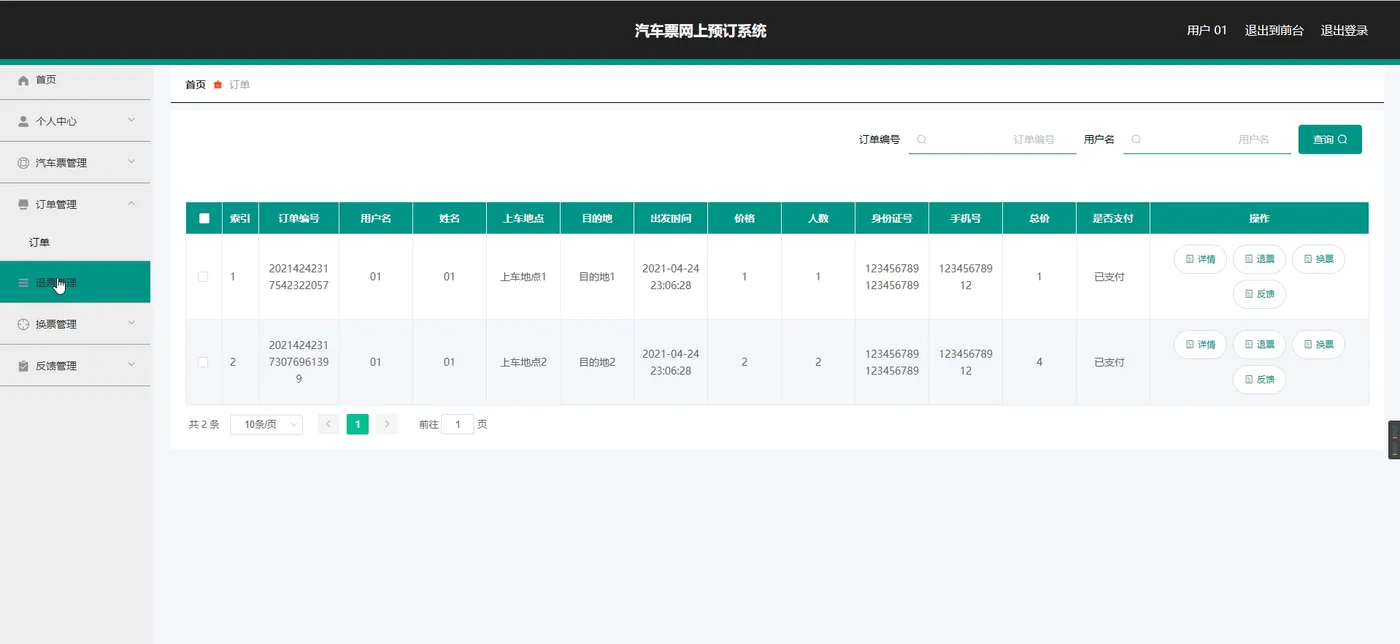The image size is (1400, 644).
Task: Click the 手机号 column header
Action: 966,218
